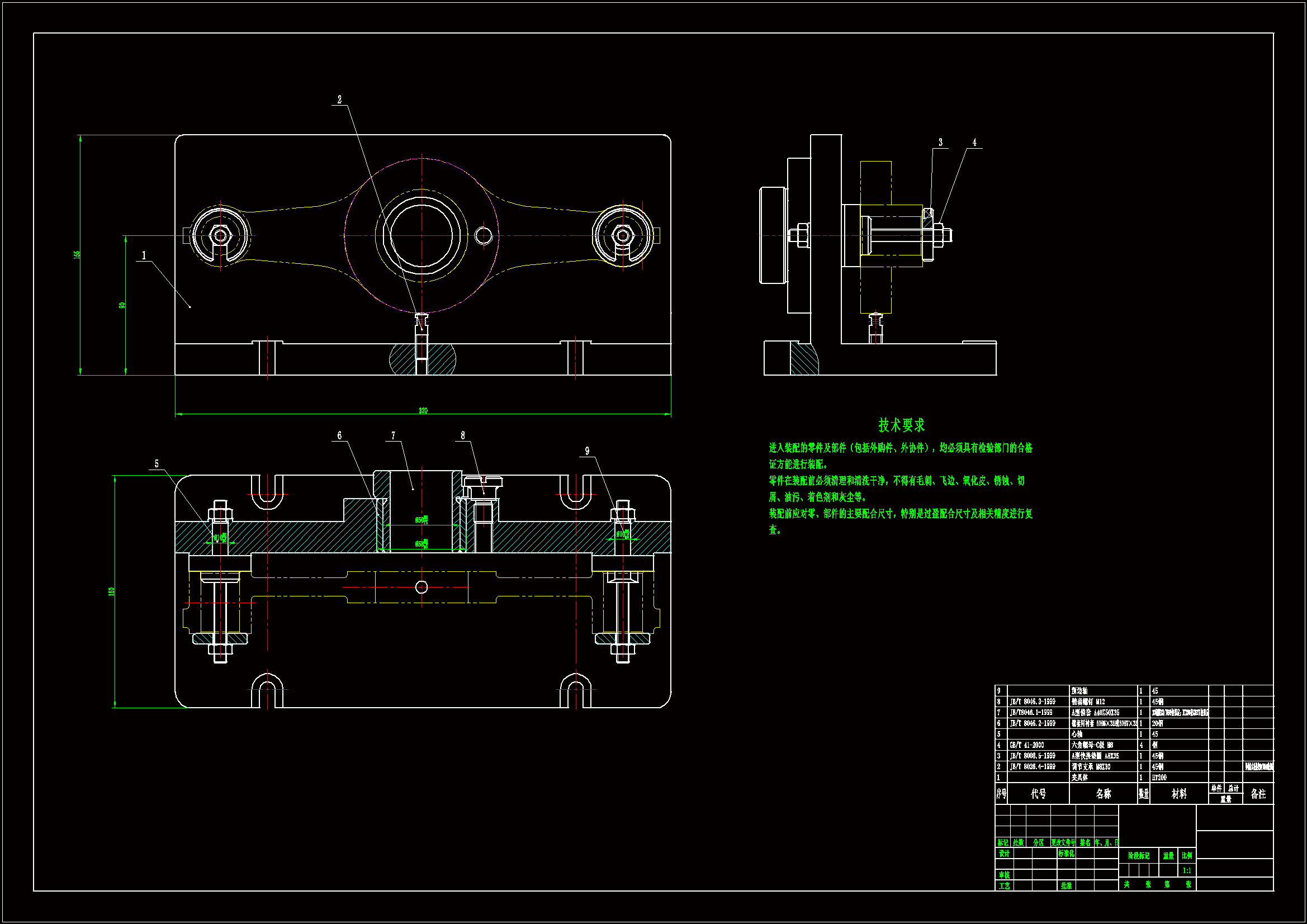This screenshot has height=924, width=1307.
Task: Click the small circle hole right of center bore
Action: coord(484,235)
